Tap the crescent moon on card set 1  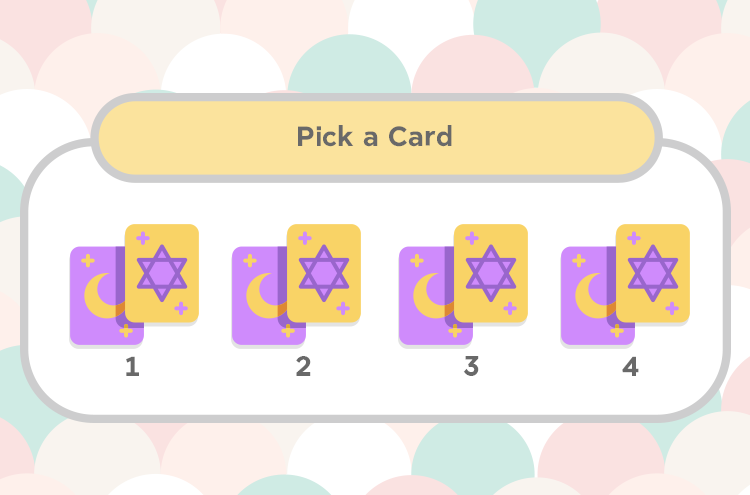pos(101,297)
